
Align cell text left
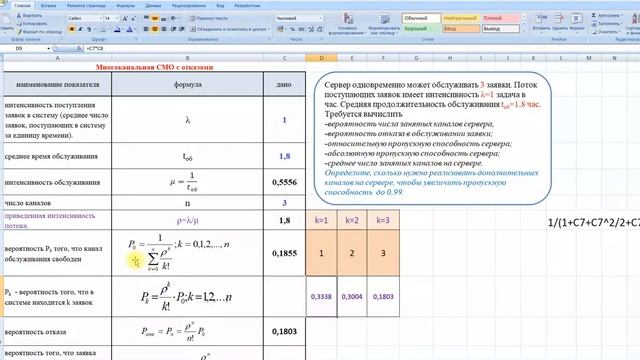tap(146, 29)
